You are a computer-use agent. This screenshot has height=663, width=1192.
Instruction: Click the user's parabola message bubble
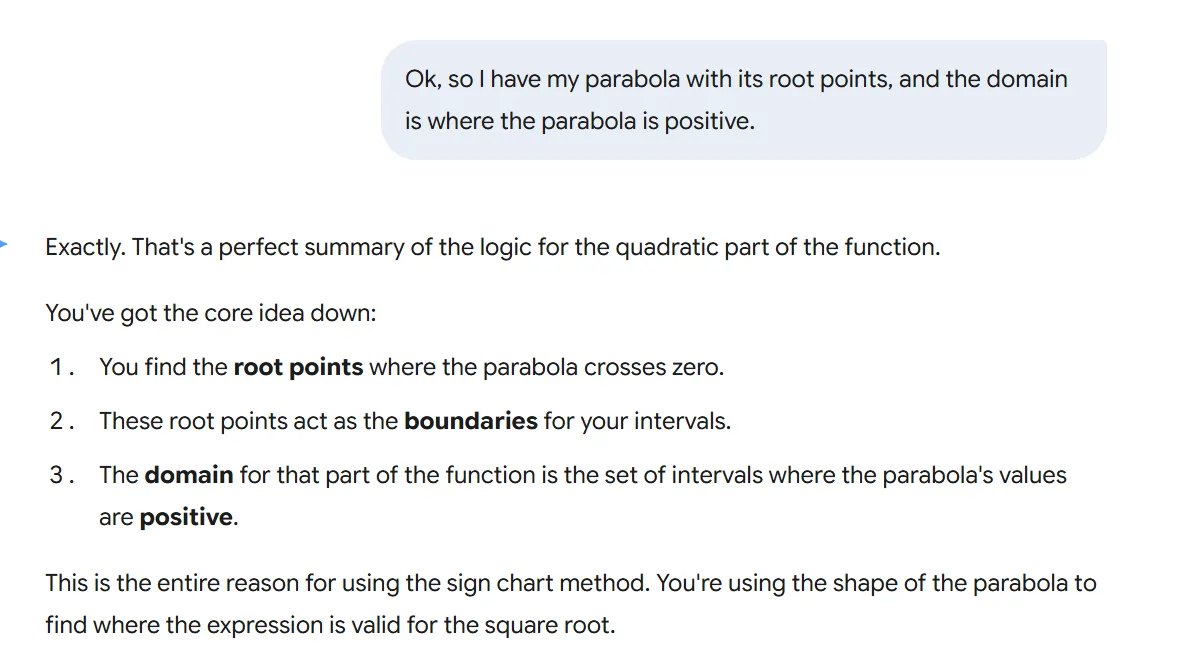(743, 100)
